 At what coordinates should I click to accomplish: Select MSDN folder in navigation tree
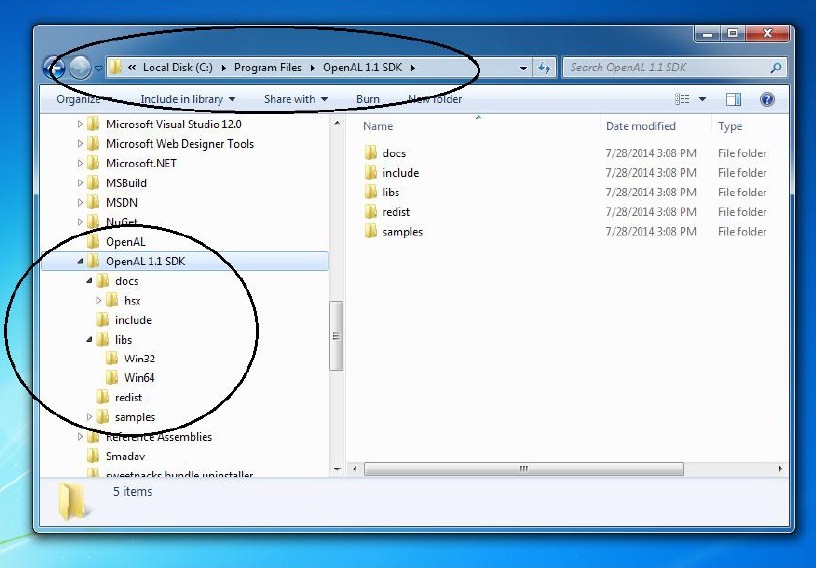click(x=121, y=203)
